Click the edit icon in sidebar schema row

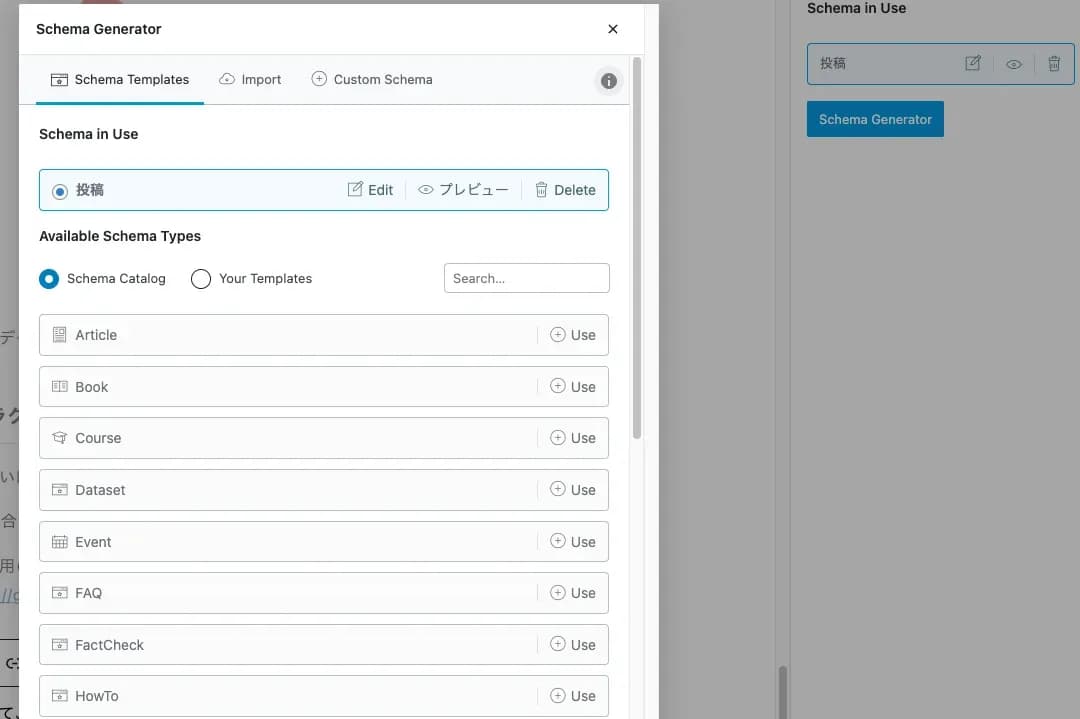pyautogui.click(x=973, y=63)
